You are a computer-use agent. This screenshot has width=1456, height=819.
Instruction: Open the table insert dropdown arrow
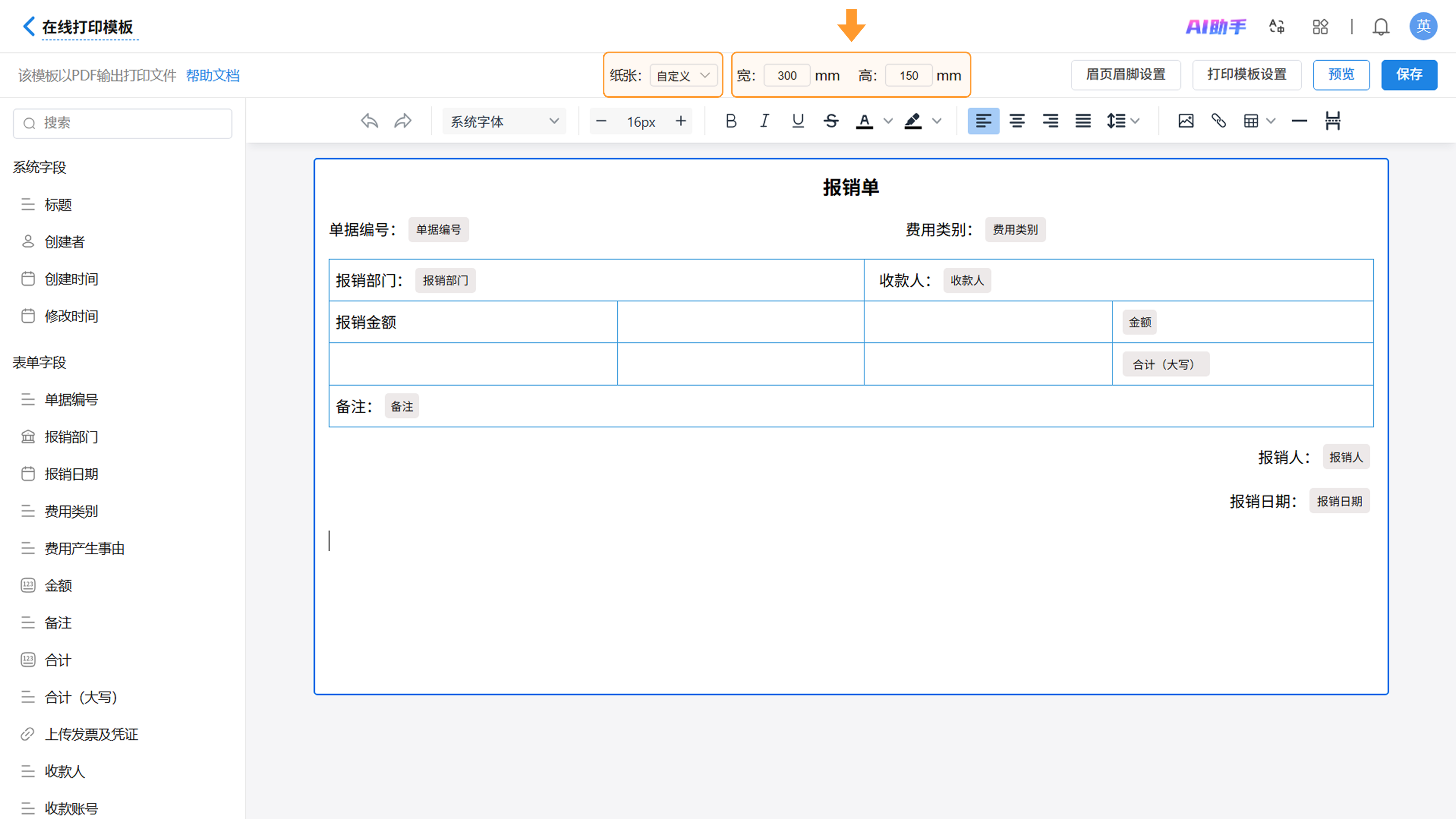point(1271,121)
